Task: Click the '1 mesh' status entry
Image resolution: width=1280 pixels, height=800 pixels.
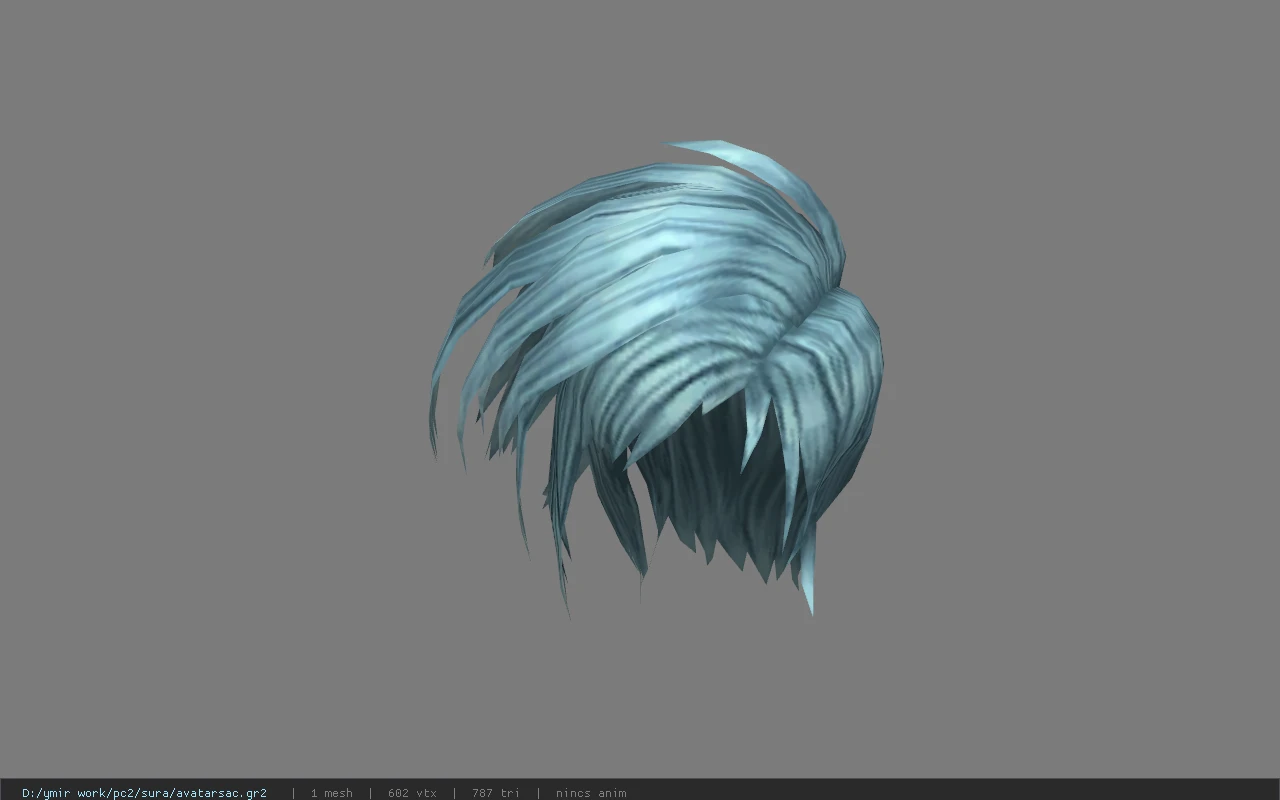Action: [331, 793]
